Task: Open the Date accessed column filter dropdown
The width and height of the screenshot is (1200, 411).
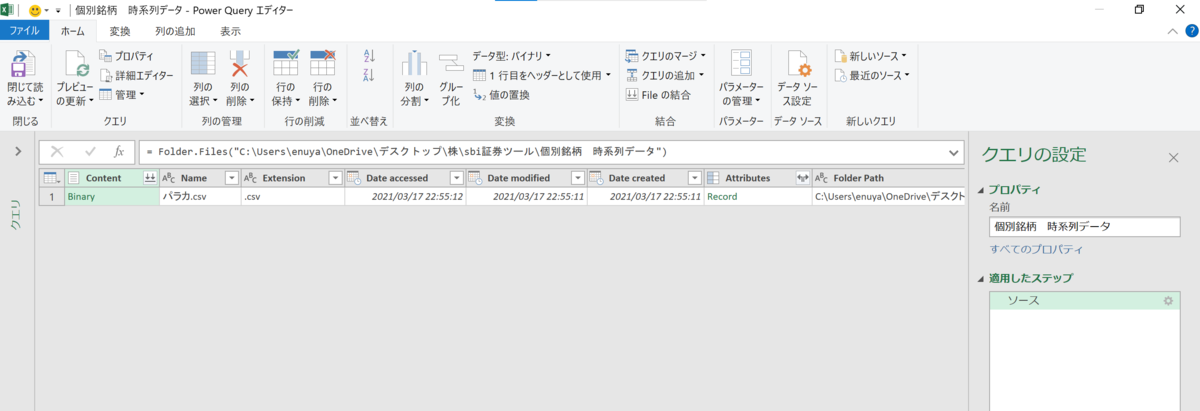Action: (457, 178)
